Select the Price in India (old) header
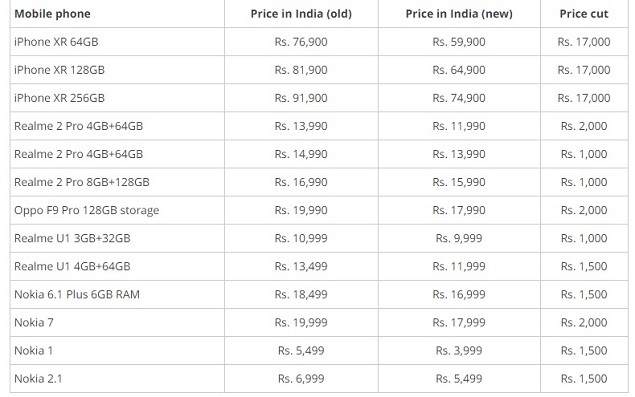 [301, 14]
